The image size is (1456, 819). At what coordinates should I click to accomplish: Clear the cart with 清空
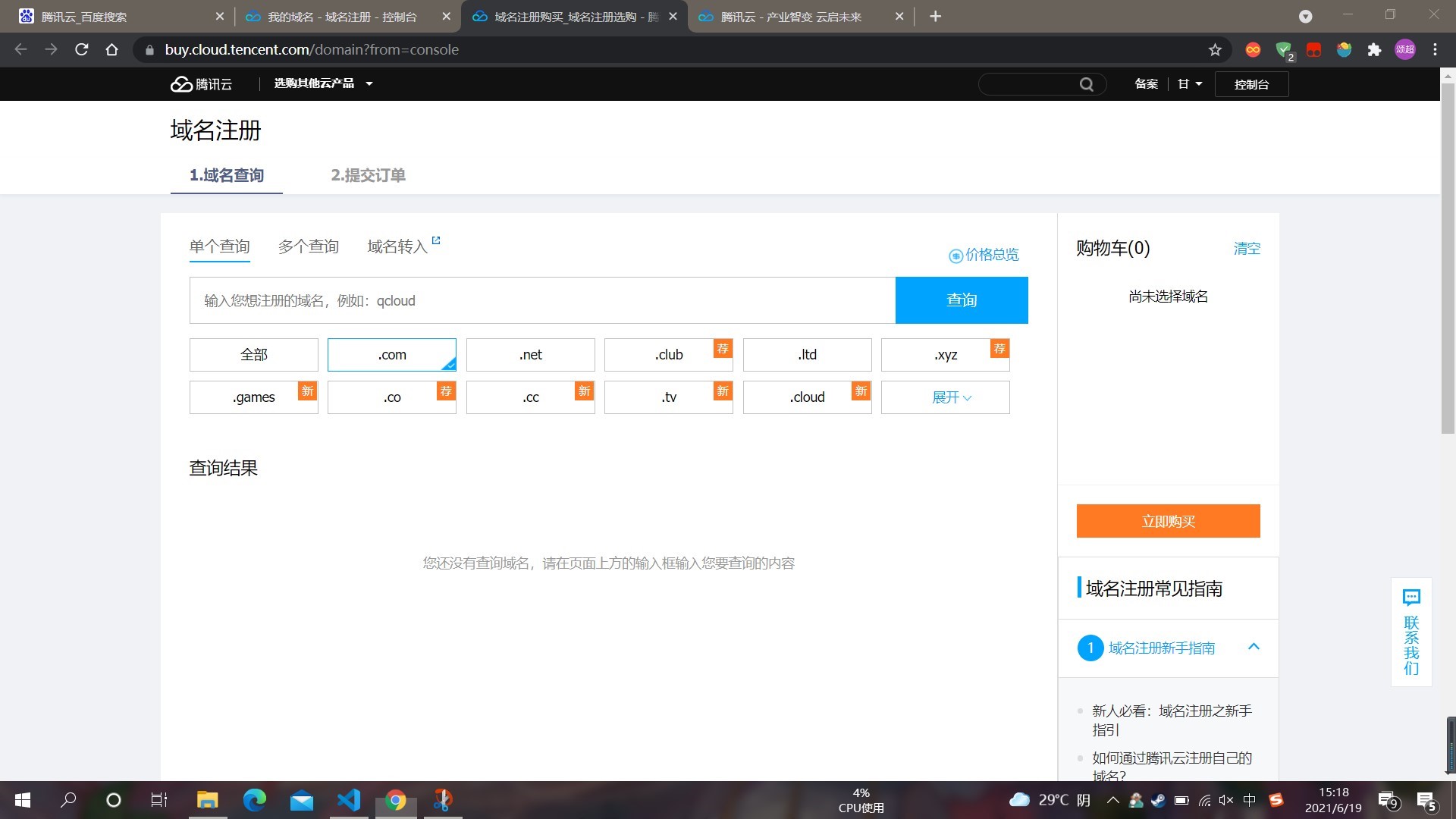(1247, 249)
